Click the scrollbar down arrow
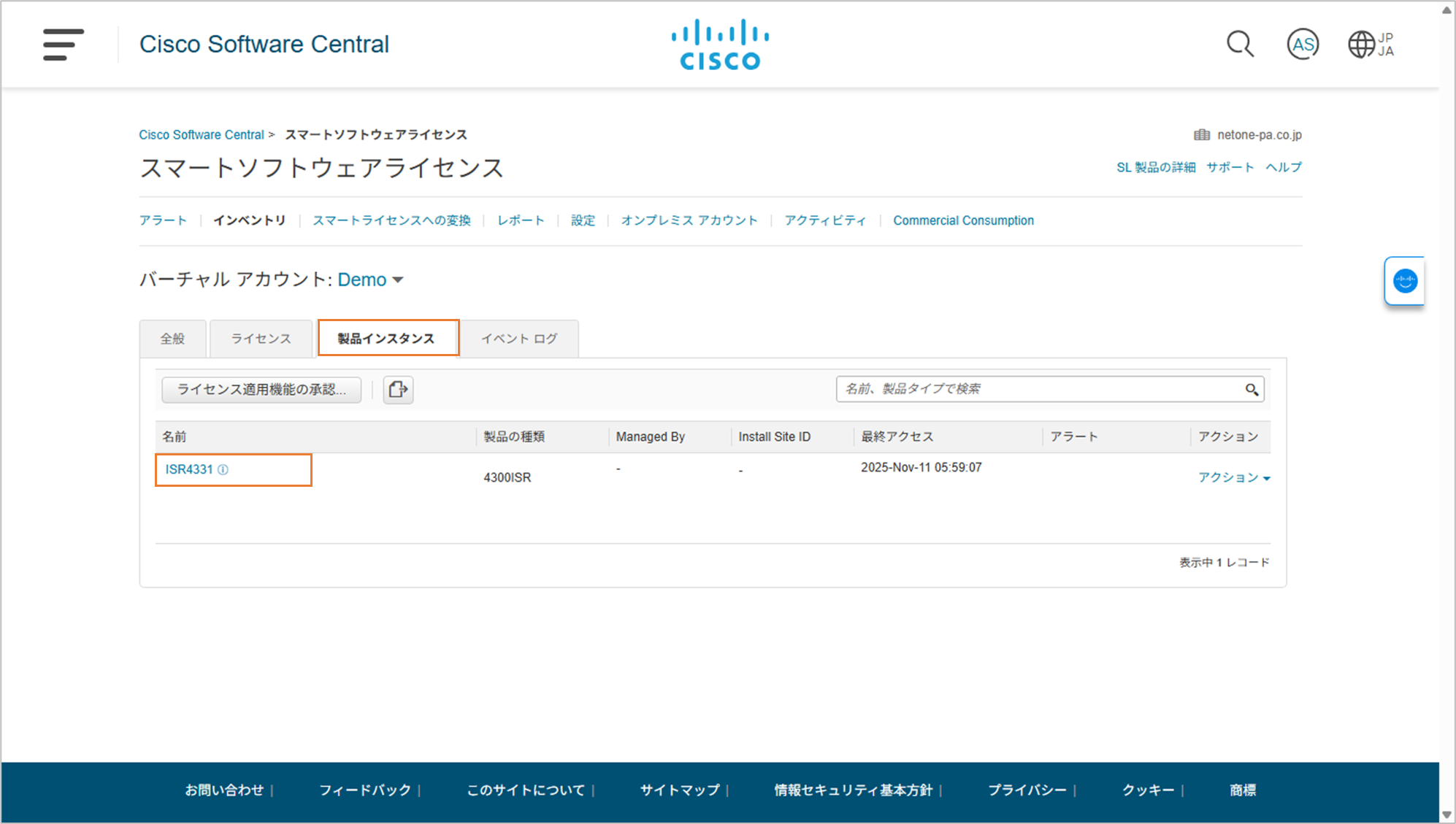This screenshot has width=1456, height=824. pyautogui.click(x=1447, y=815)
